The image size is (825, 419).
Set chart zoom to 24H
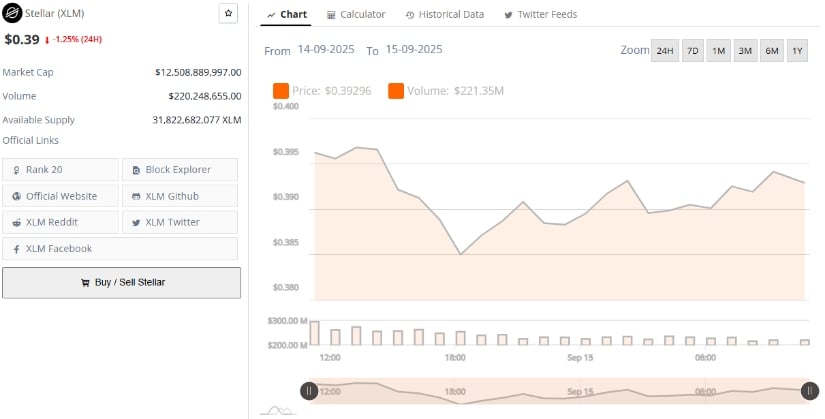click(665, 51)
